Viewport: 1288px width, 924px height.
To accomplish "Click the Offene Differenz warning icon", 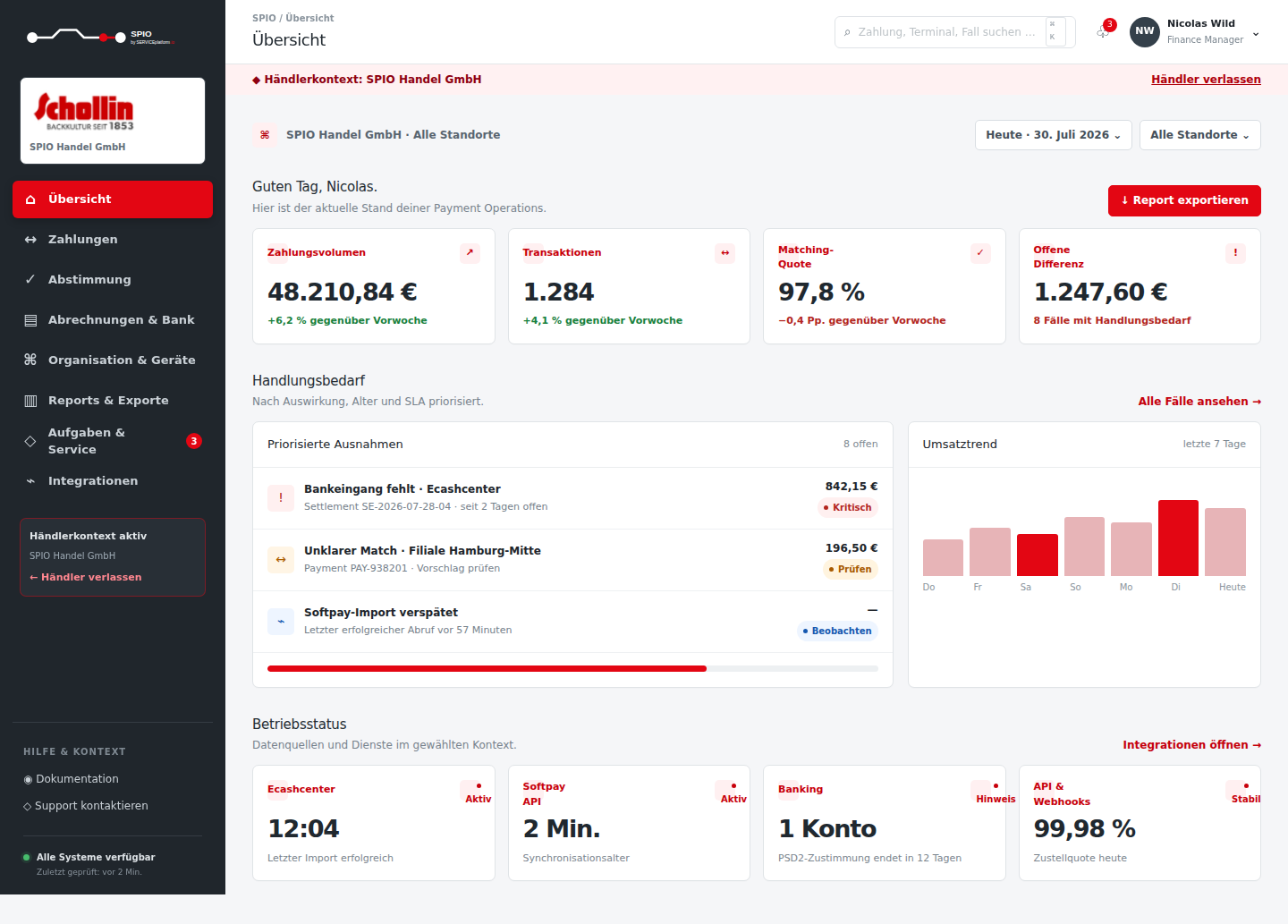I will [x=1235, y=253].
